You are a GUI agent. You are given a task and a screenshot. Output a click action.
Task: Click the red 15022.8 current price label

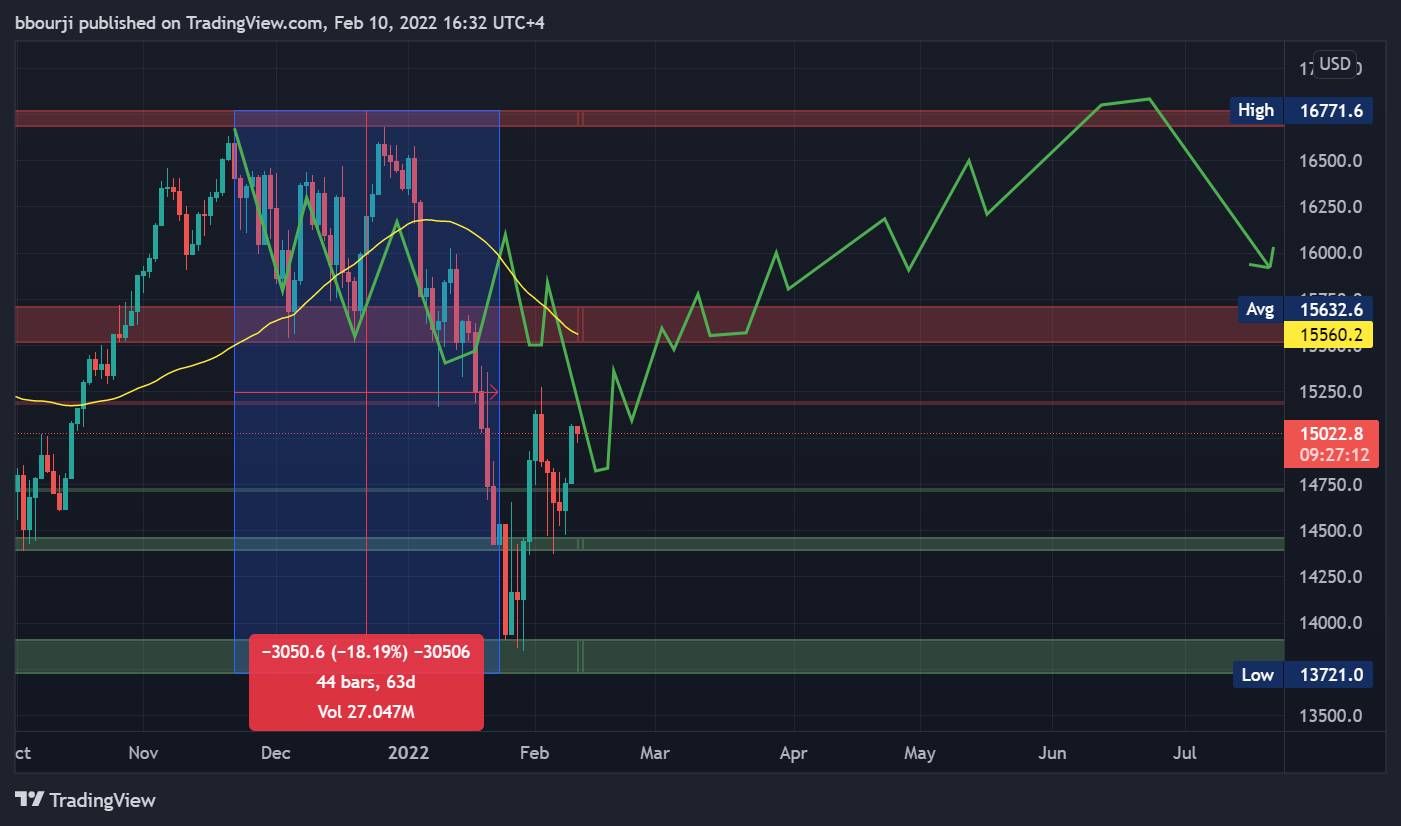[1330, 434]
